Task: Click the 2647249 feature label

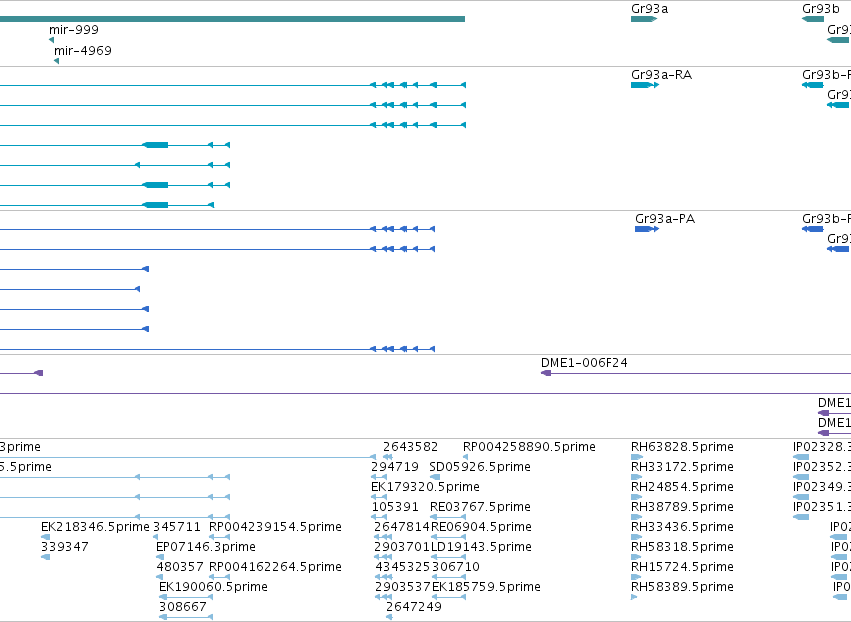Action: coord(414,607)
